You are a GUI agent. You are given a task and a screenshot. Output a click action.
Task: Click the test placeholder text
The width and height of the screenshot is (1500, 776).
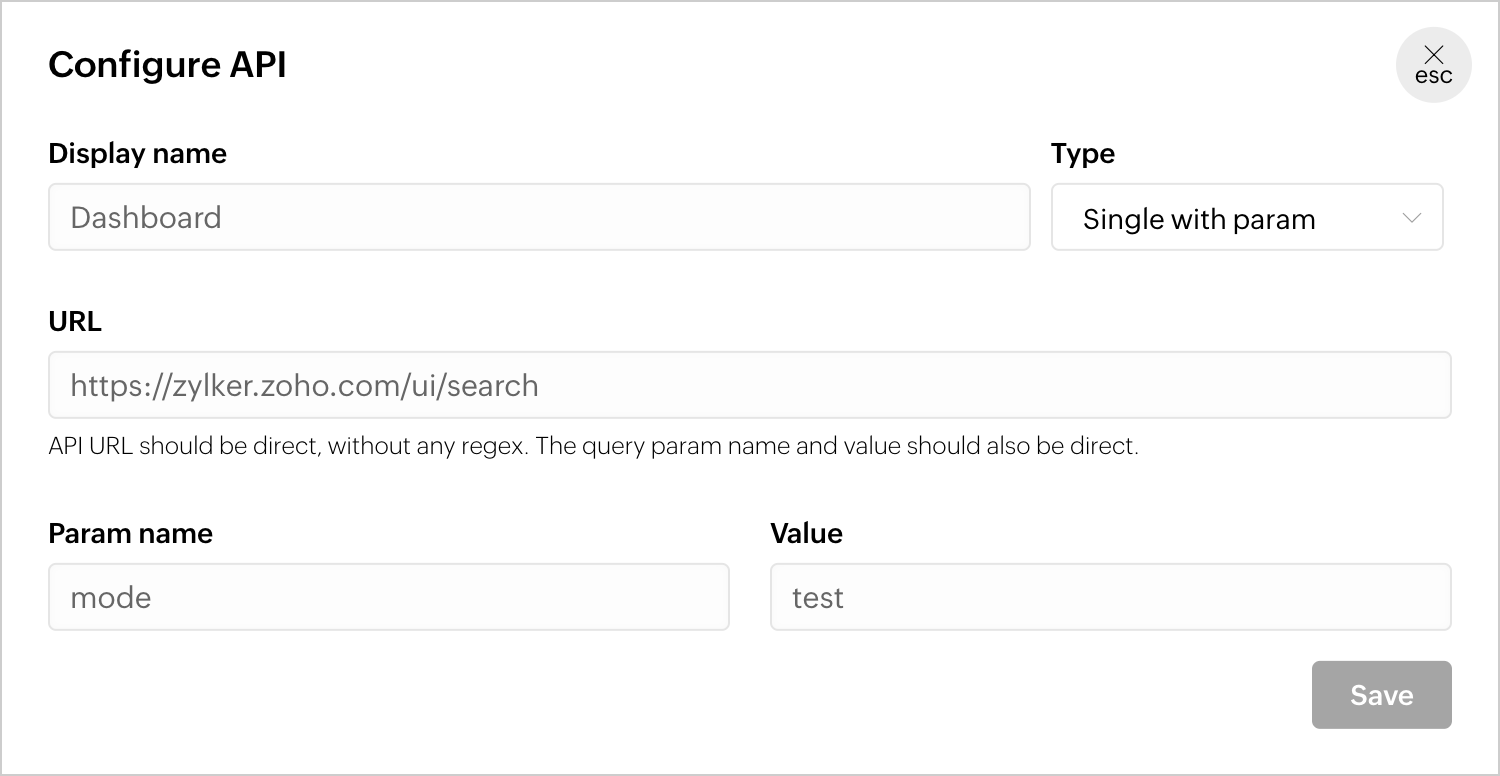point(818,598)
